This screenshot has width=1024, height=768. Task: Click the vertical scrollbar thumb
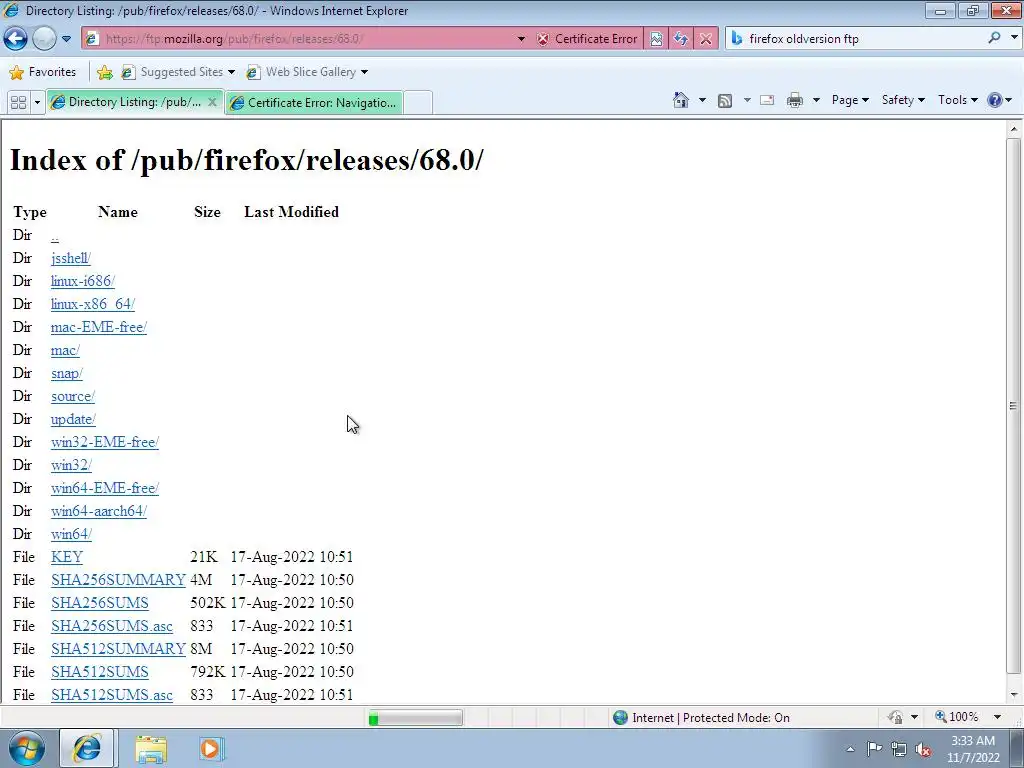[x=1013, y=405]
